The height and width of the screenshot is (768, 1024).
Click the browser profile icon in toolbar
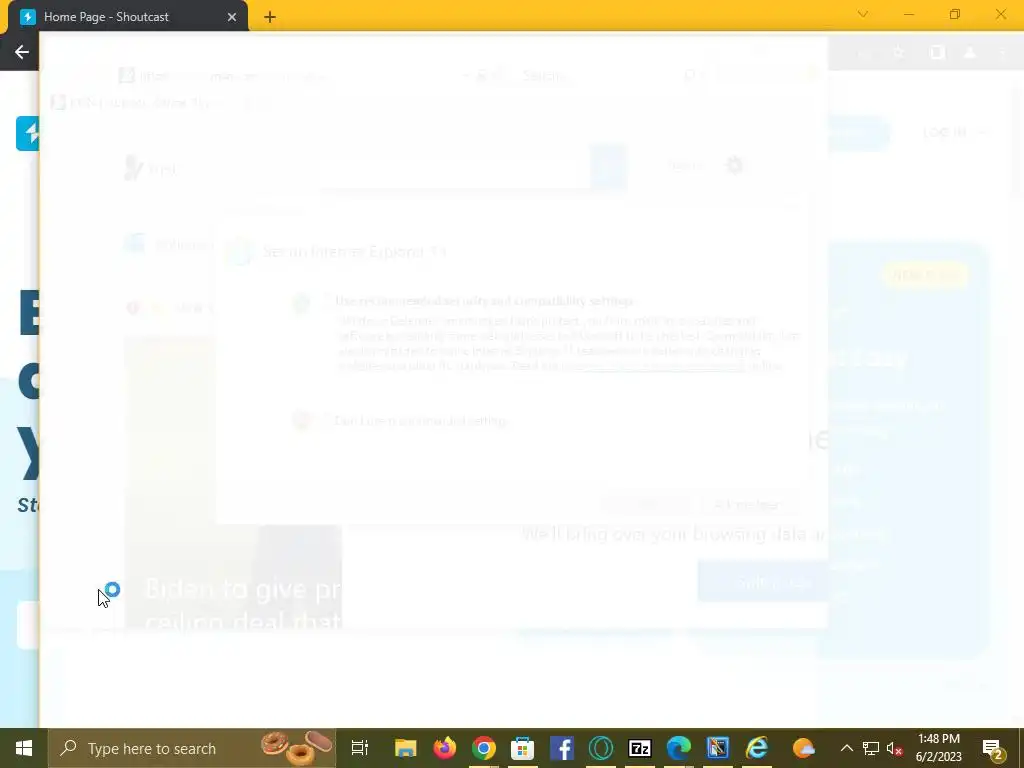click(x=970, y=53)
